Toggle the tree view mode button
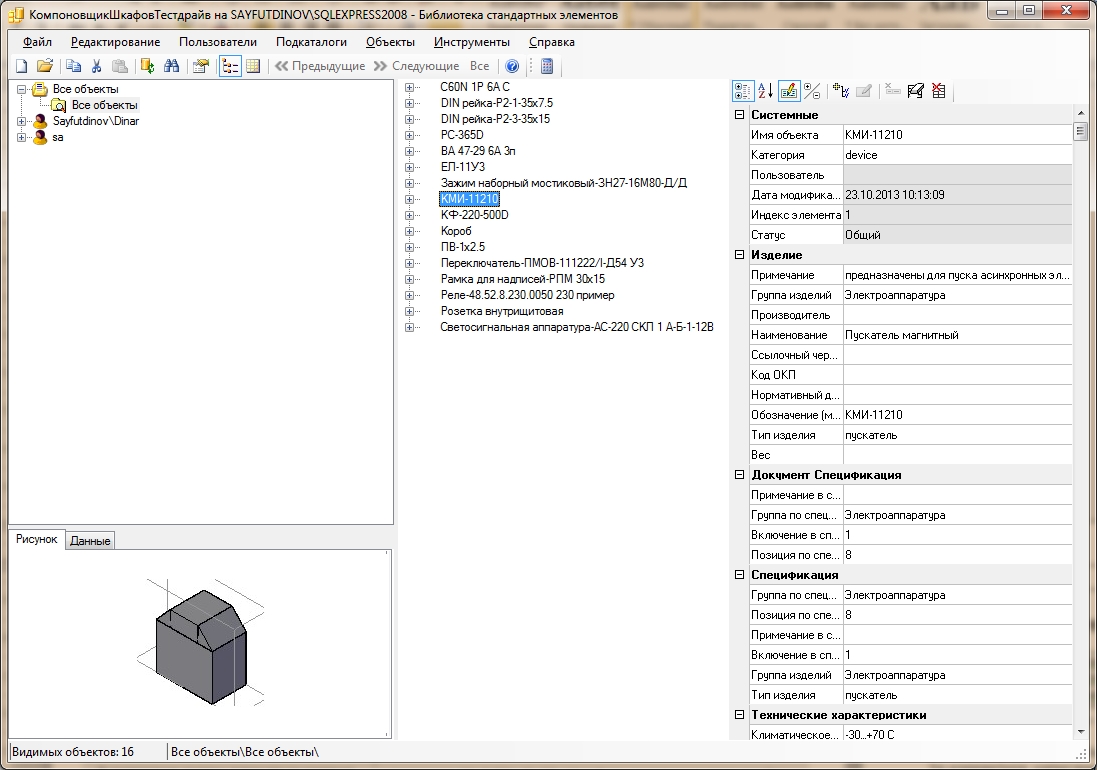1097x770 pixels. pos(230,66)
